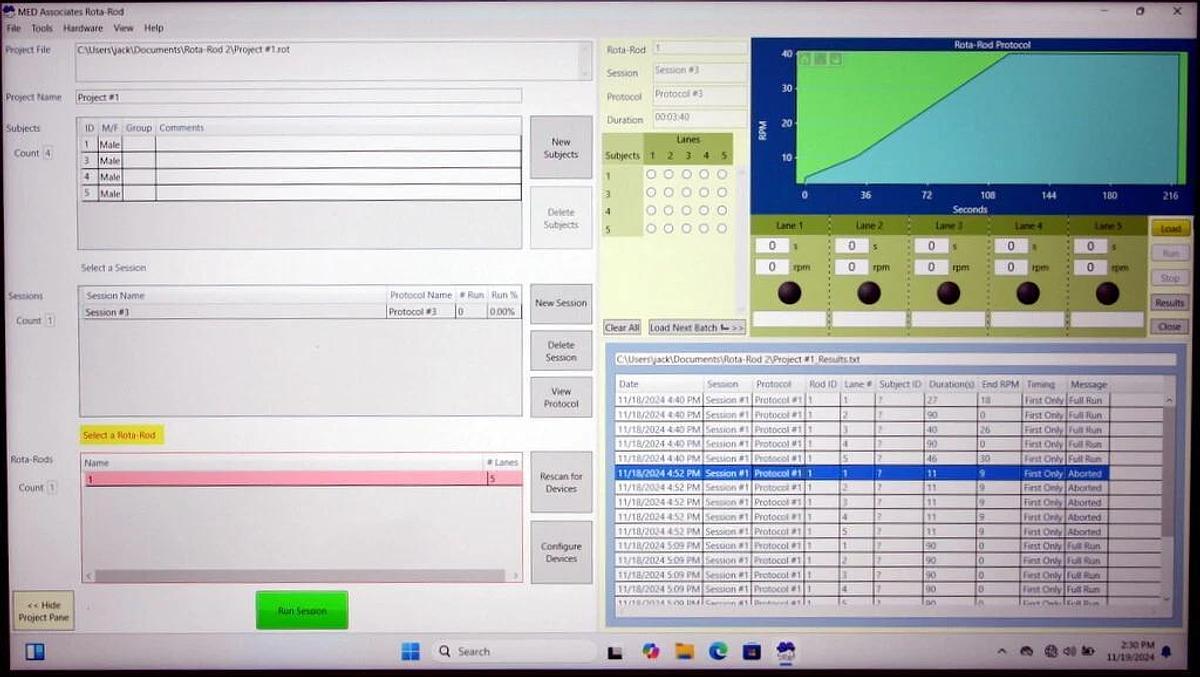Click the Load Next Batch button
This screenshot has width=1200, height=677.
point(697,327)
